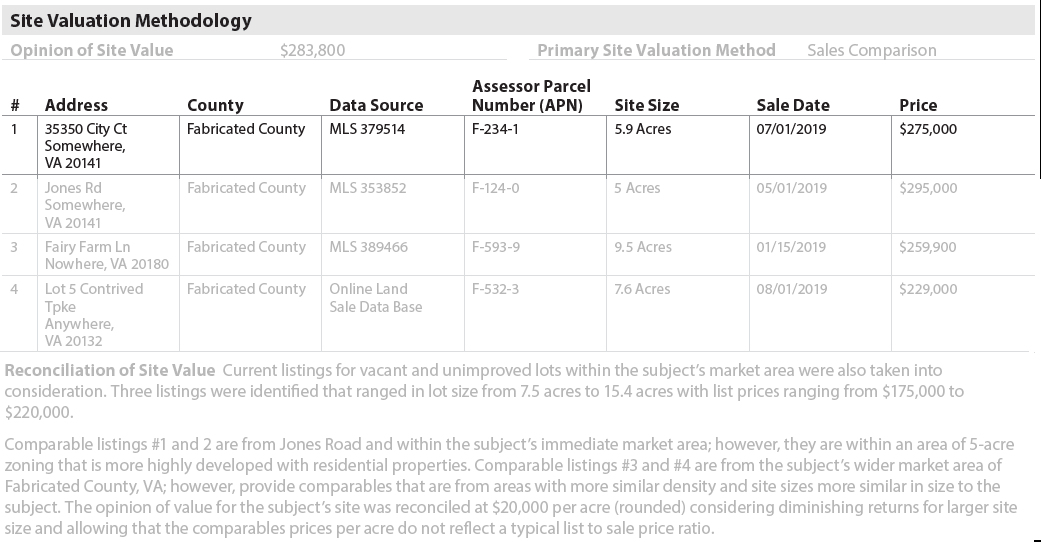The height and width of the screenshot is (542, 1041).
Task: Click the Reconciliation of Site Value label
Action: tap(110, 371)
